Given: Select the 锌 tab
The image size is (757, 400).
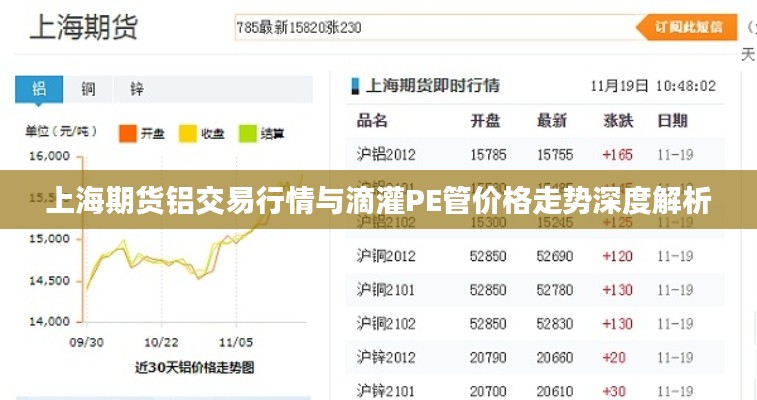Looking at the screenshot, I should [x=137, y=89].
